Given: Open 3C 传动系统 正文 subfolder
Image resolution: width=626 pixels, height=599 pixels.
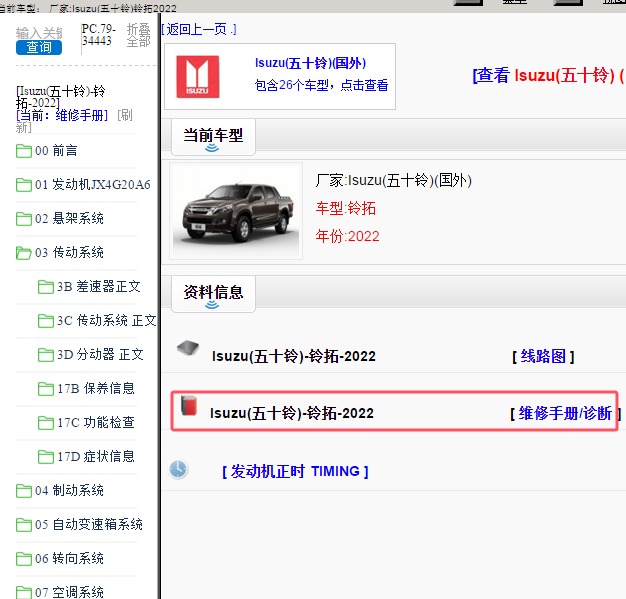Looking at the screenshot, I should point(107,320).
